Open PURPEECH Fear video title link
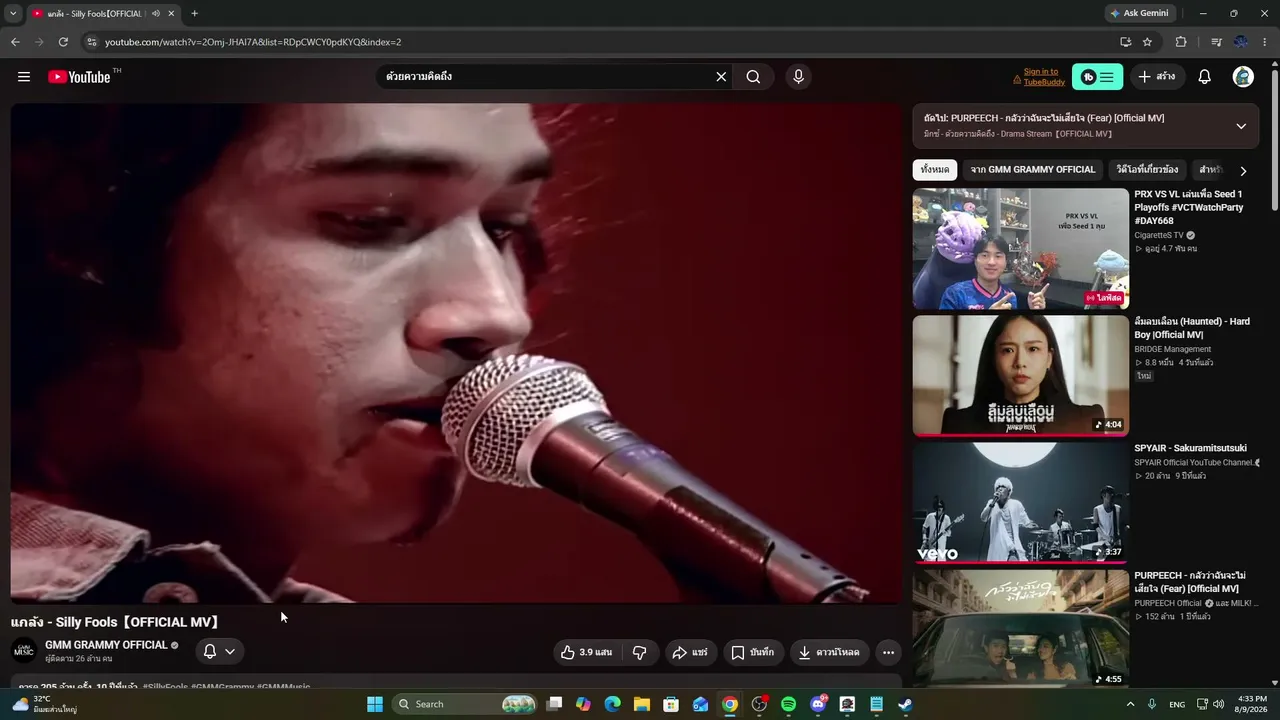1280x720 pixels. 1190,582
